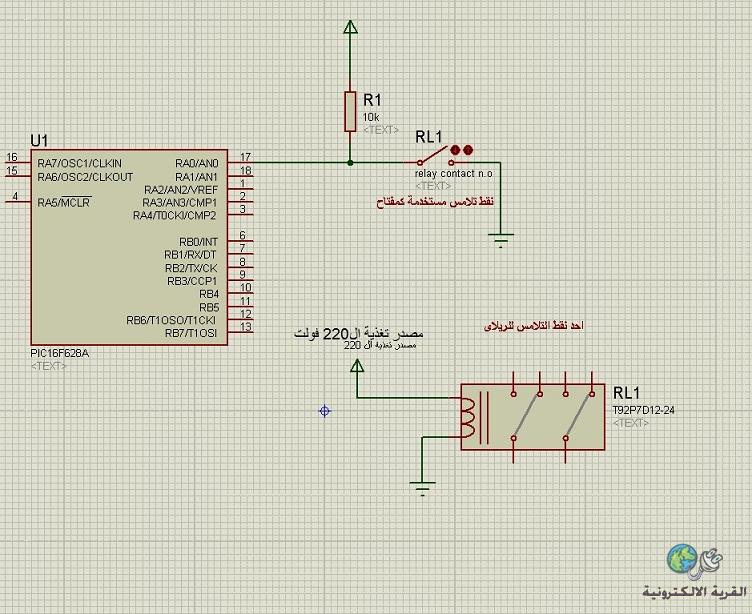Click pin number 13 on U1

pos(246,327)
